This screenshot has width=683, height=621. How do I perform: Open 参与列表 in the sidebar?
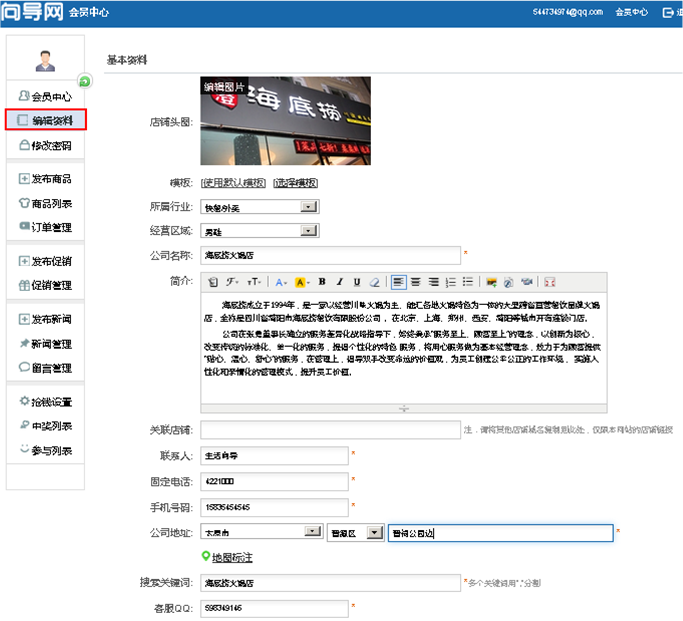[45, 450]
